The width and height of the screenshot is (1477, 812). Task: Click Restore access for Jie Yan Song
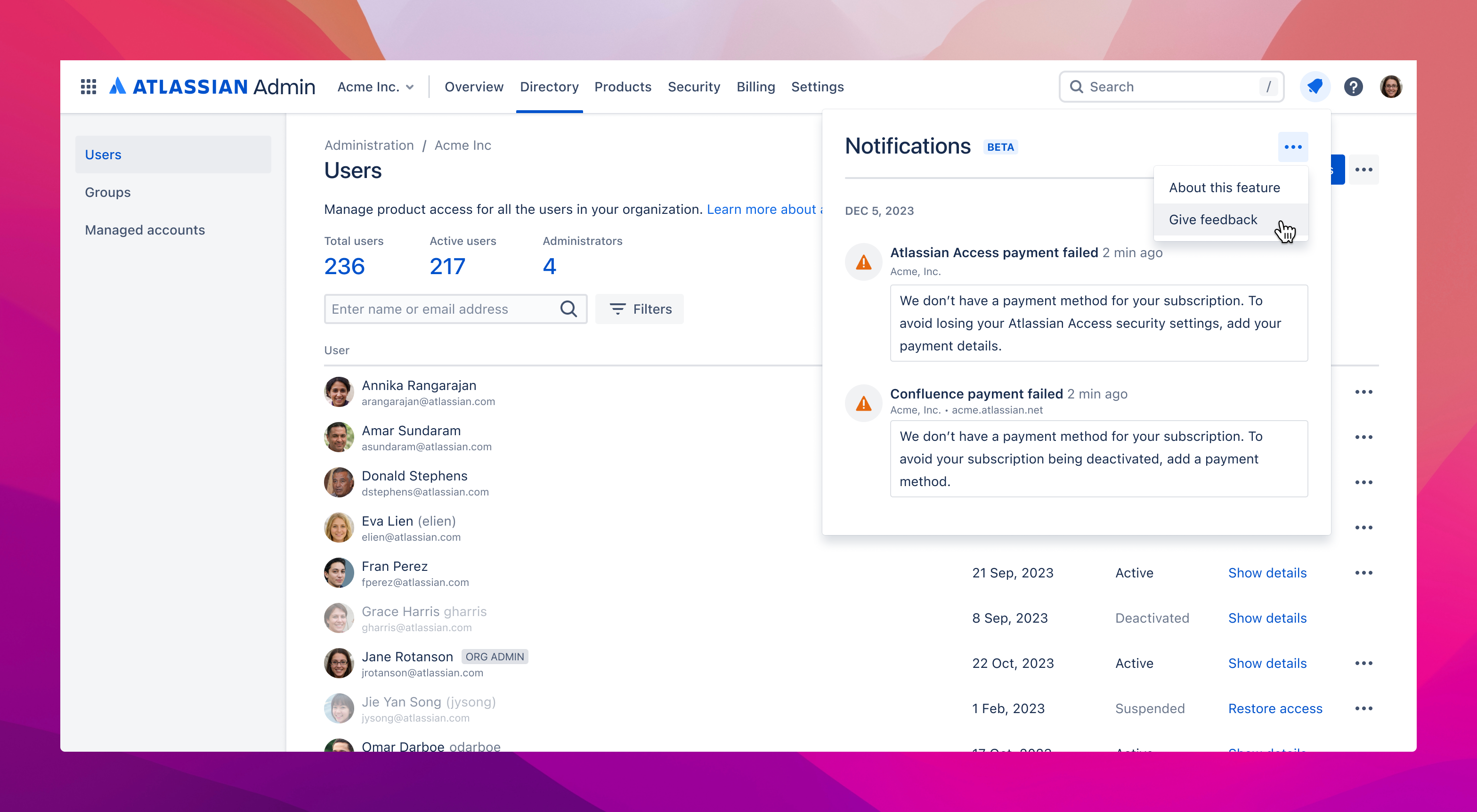tap(1275, 709)
